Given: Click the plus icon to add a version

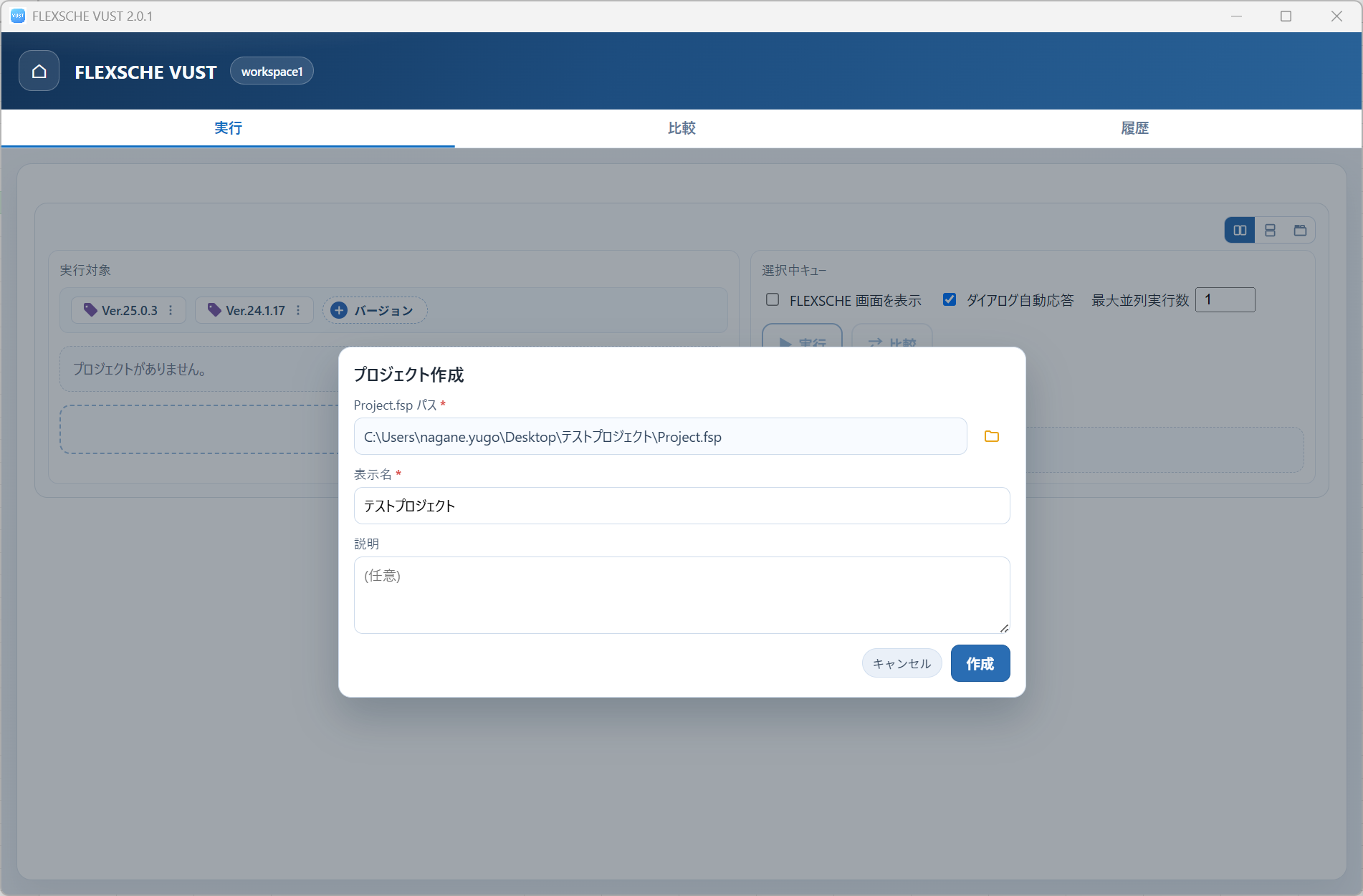Looking at the screenshot, I should [340, 310].
